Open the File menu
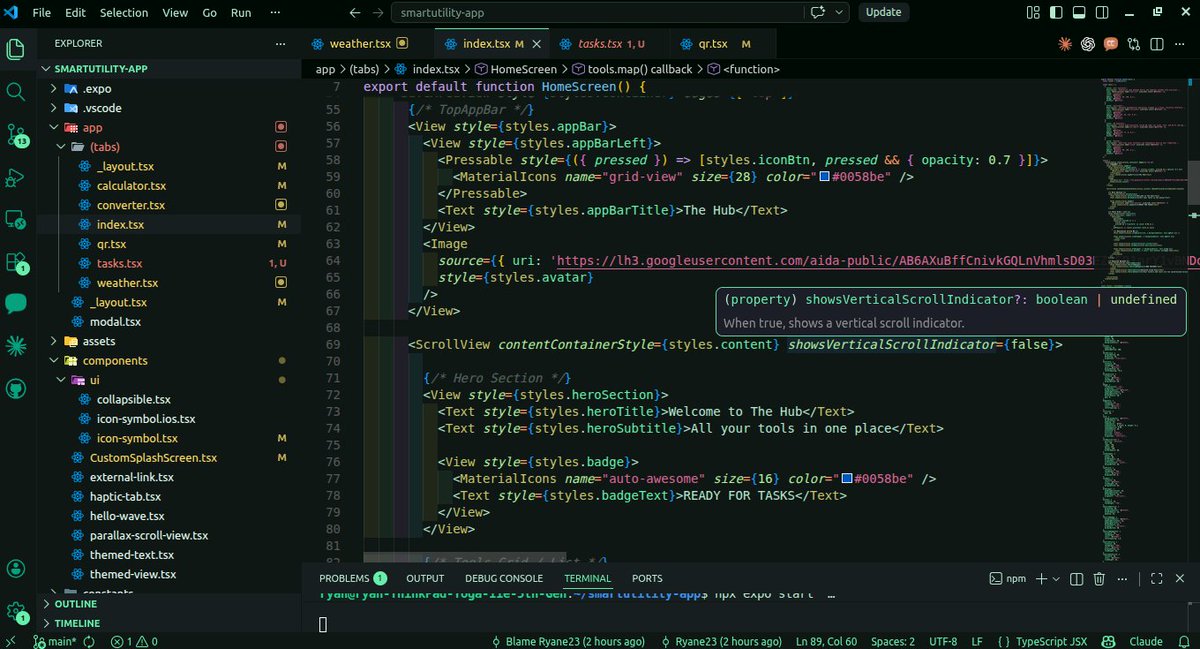1200x649 pixels. coord(41,12)
